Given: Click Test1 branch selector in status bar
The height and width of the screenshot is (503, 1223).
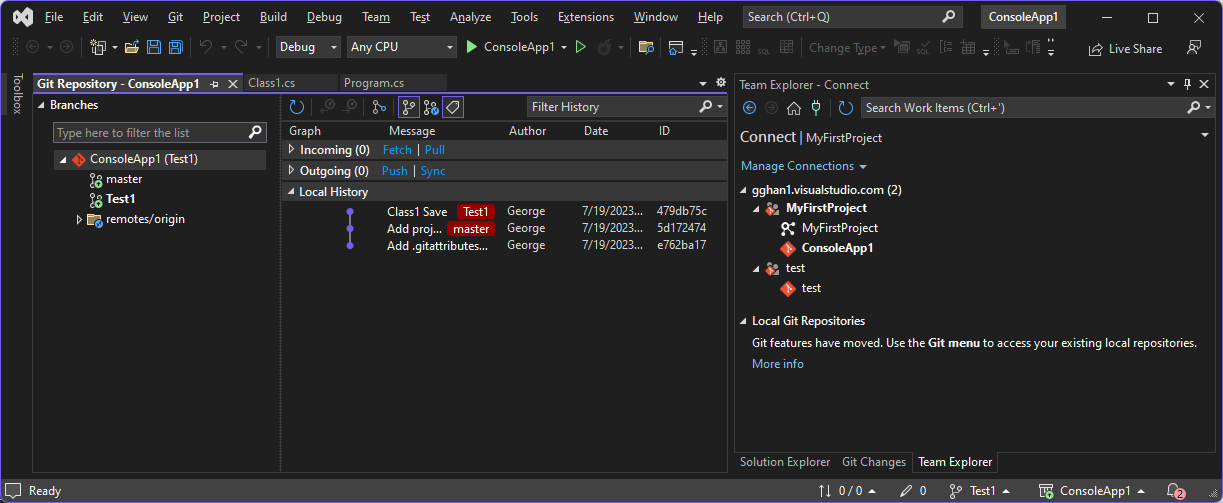Looking at the screenshot, I should click(x=980, y=491).
